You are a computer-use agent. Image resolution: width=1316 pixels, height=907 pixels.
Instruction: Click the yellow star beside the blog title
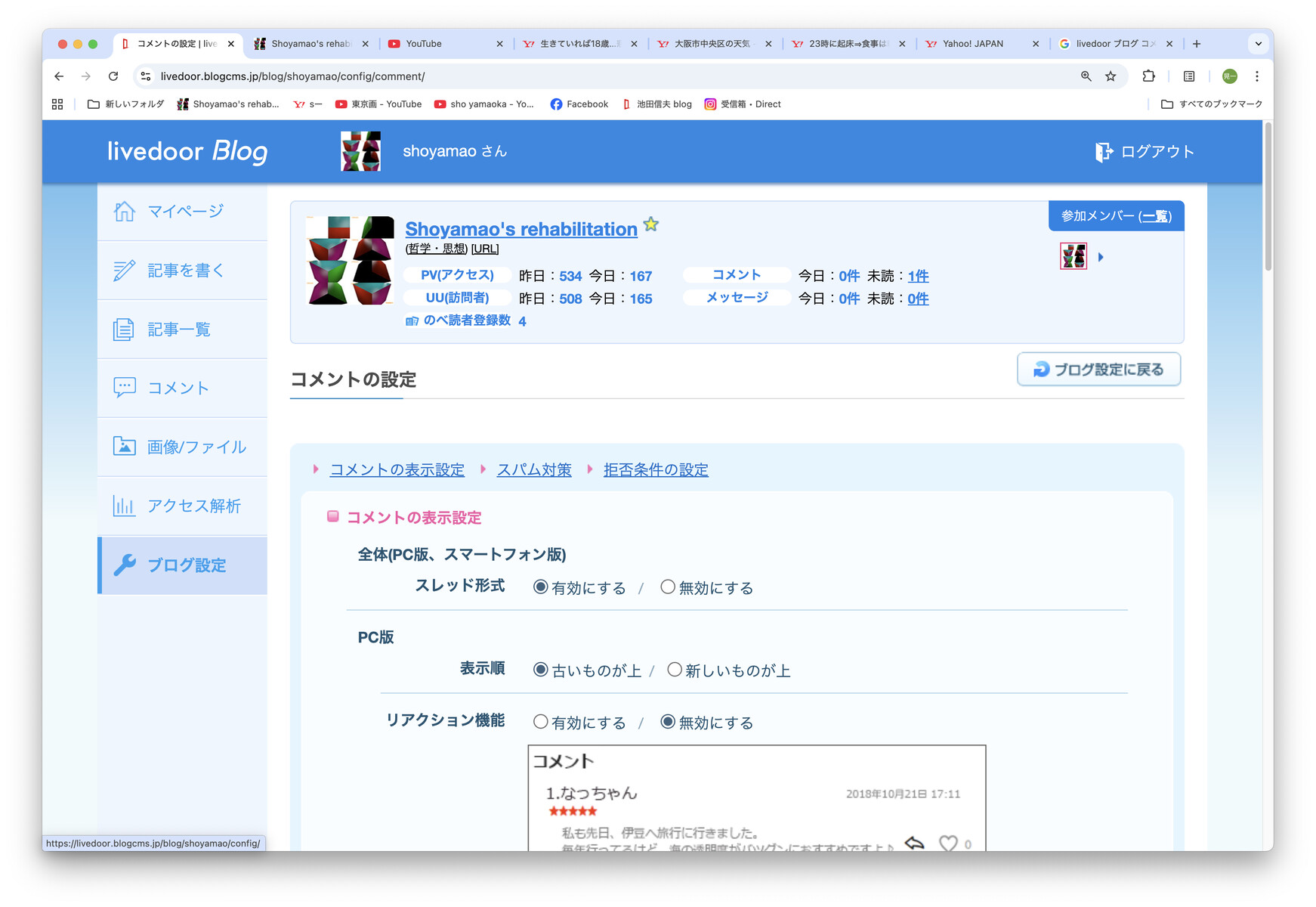tap(651, 224)
